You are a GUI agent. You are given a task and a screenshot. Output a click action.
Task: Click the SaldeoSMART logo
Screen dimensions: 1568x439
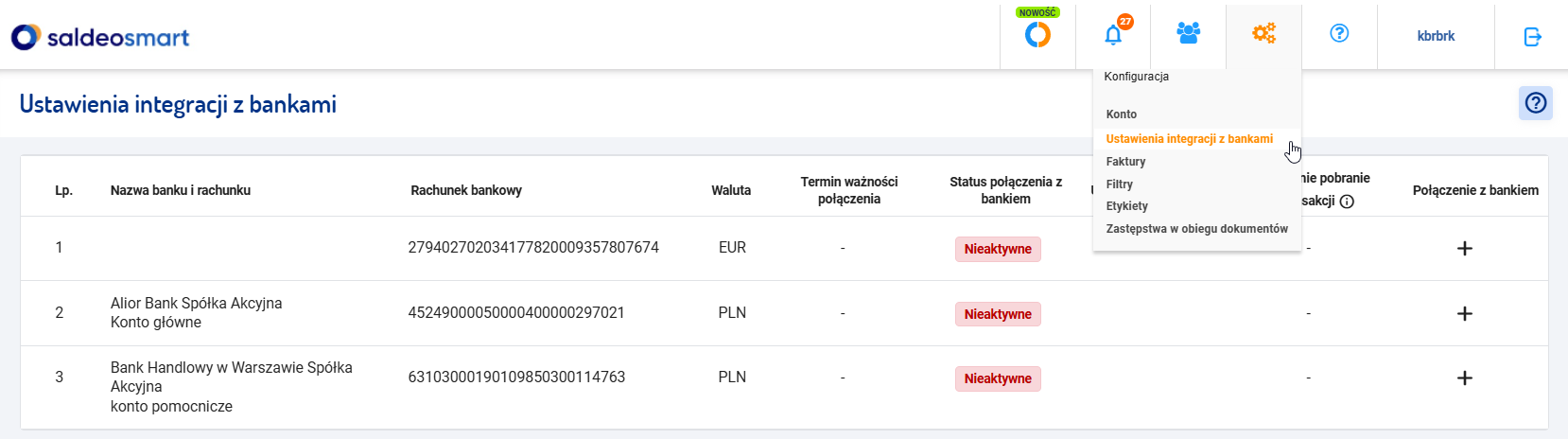point(100,37)
